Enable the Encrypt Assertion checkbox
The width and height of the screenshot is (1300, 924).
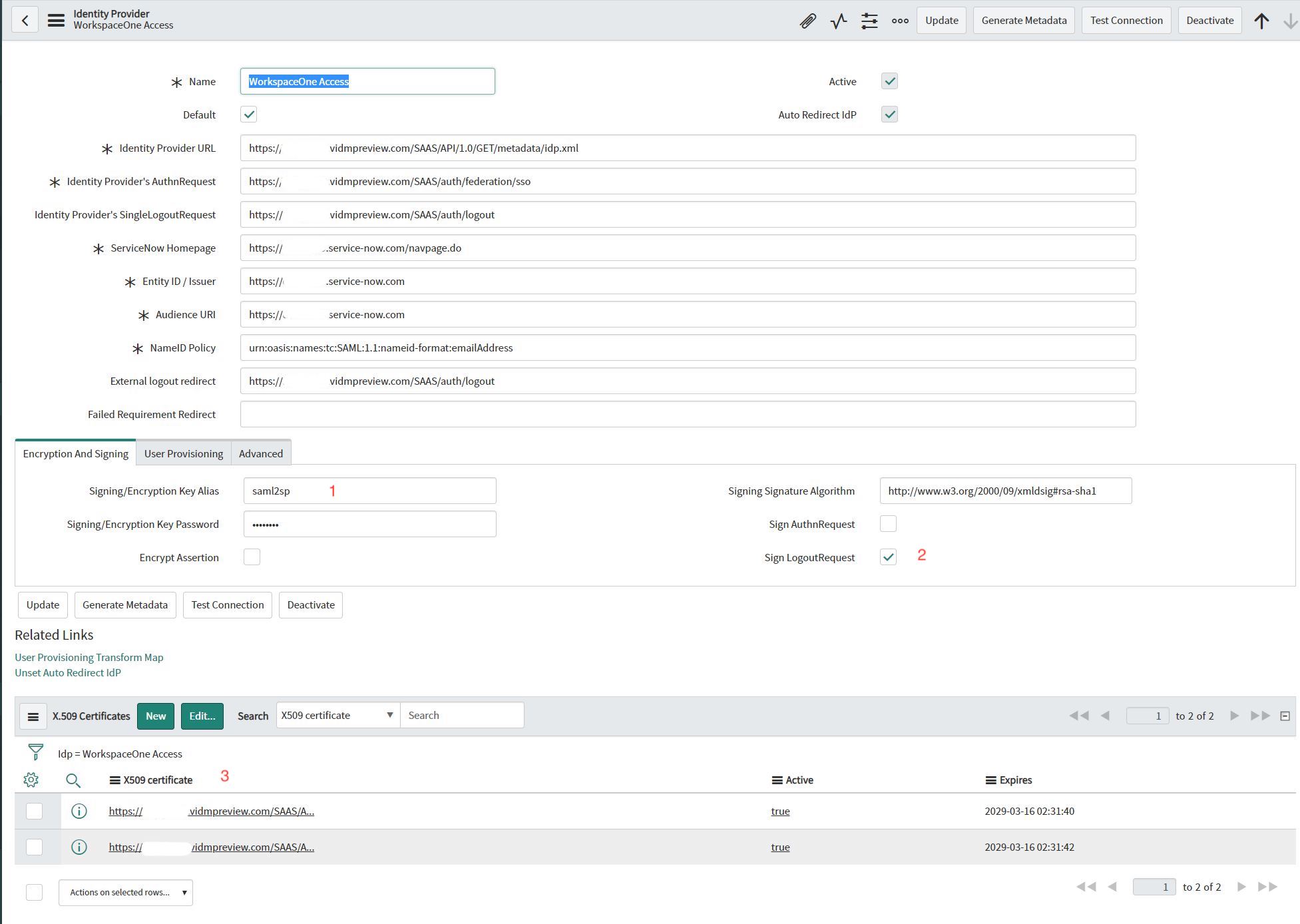point(252,557)
